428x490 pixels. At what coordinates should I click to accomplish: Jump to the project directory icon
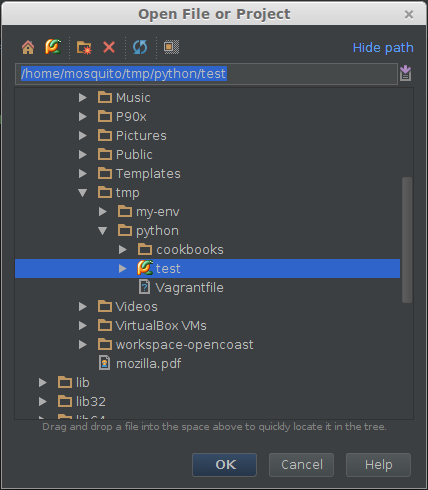tap(53, 47)
